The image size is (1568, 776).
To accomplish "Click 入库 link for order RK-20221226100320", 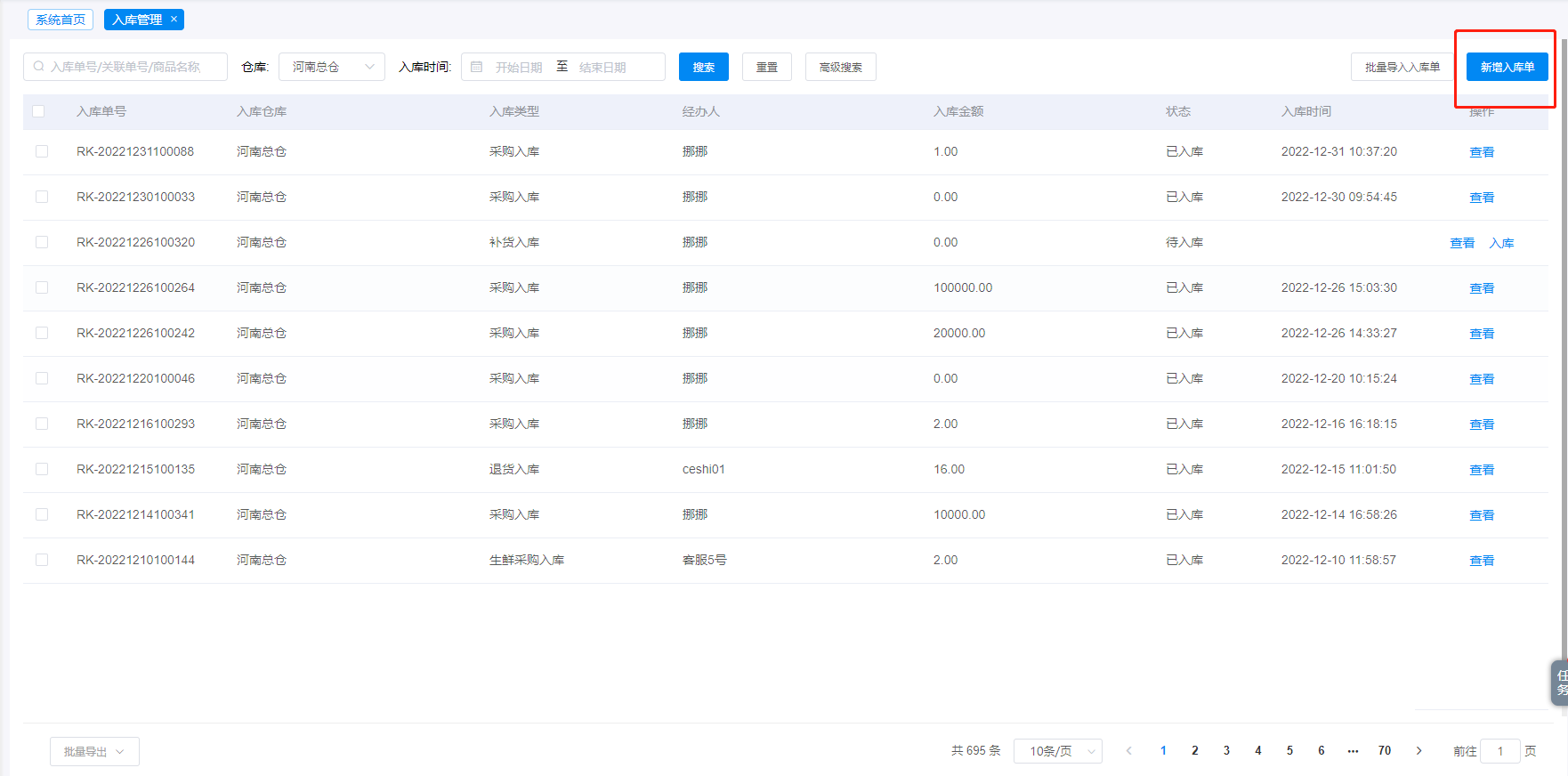I will [x=1501, y=243].
